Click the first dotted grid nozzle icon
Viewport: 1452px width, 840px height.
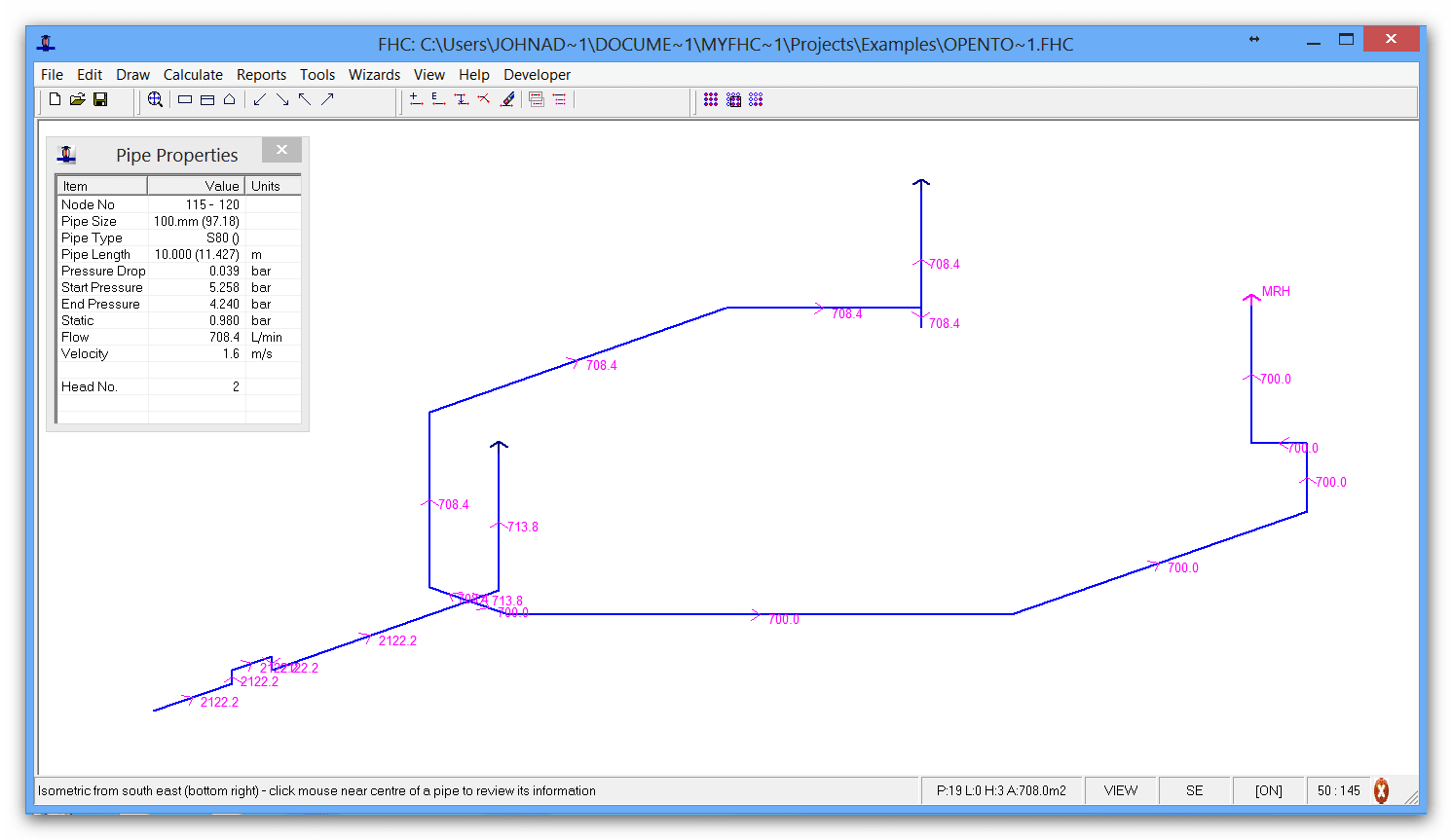click(x=710, y=98)
